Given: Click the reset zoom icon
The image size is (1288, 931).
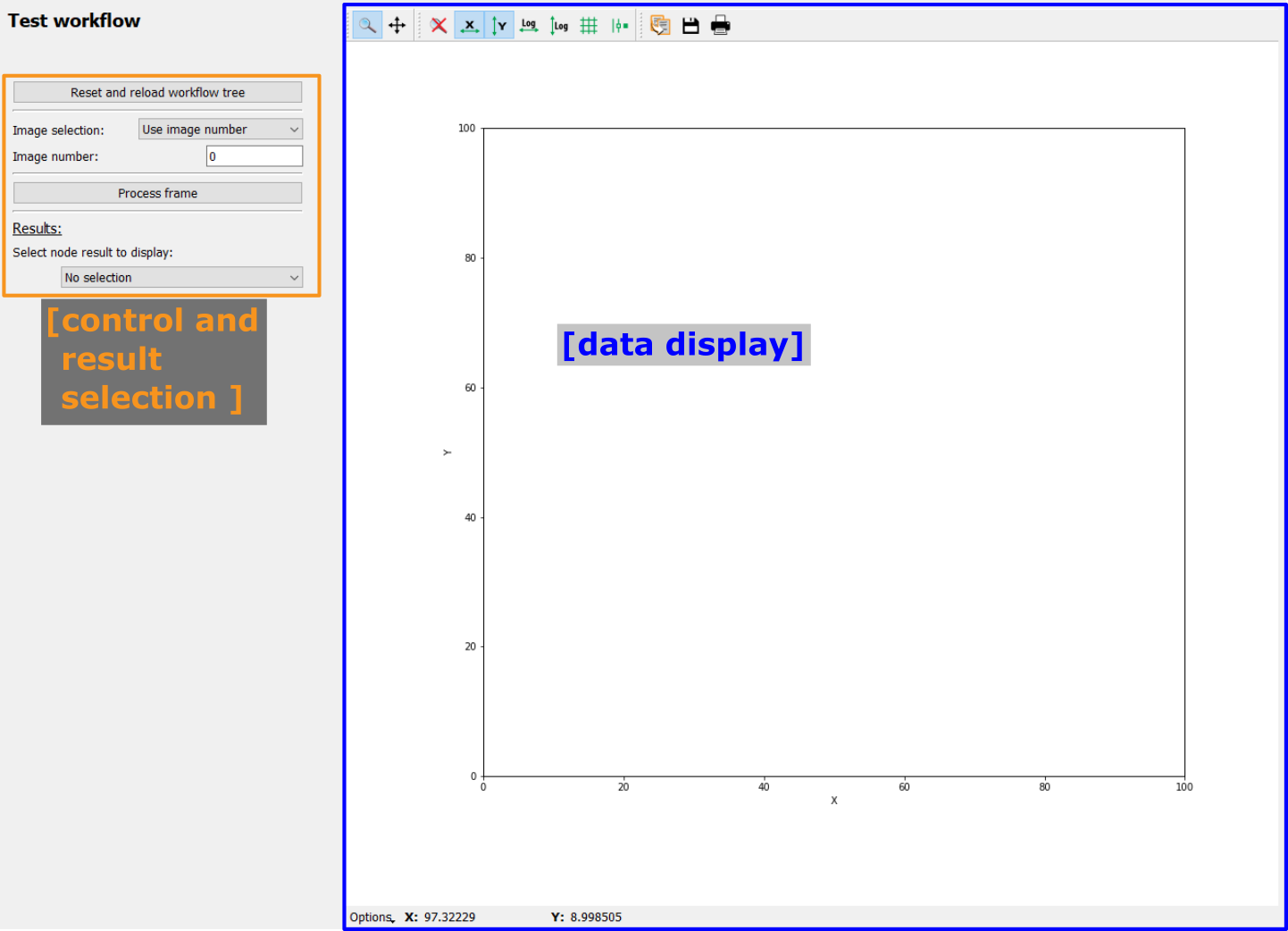Looking at the screenshot, I should [x=439, y=26].
